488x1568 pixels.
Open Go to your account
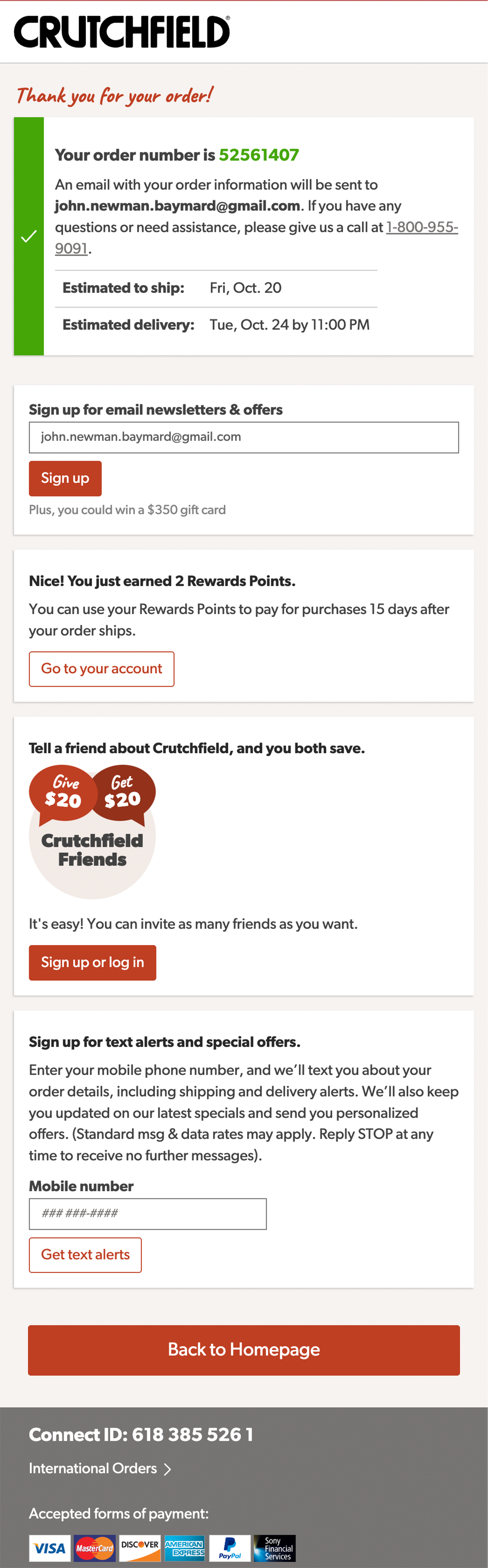point(102,669)
